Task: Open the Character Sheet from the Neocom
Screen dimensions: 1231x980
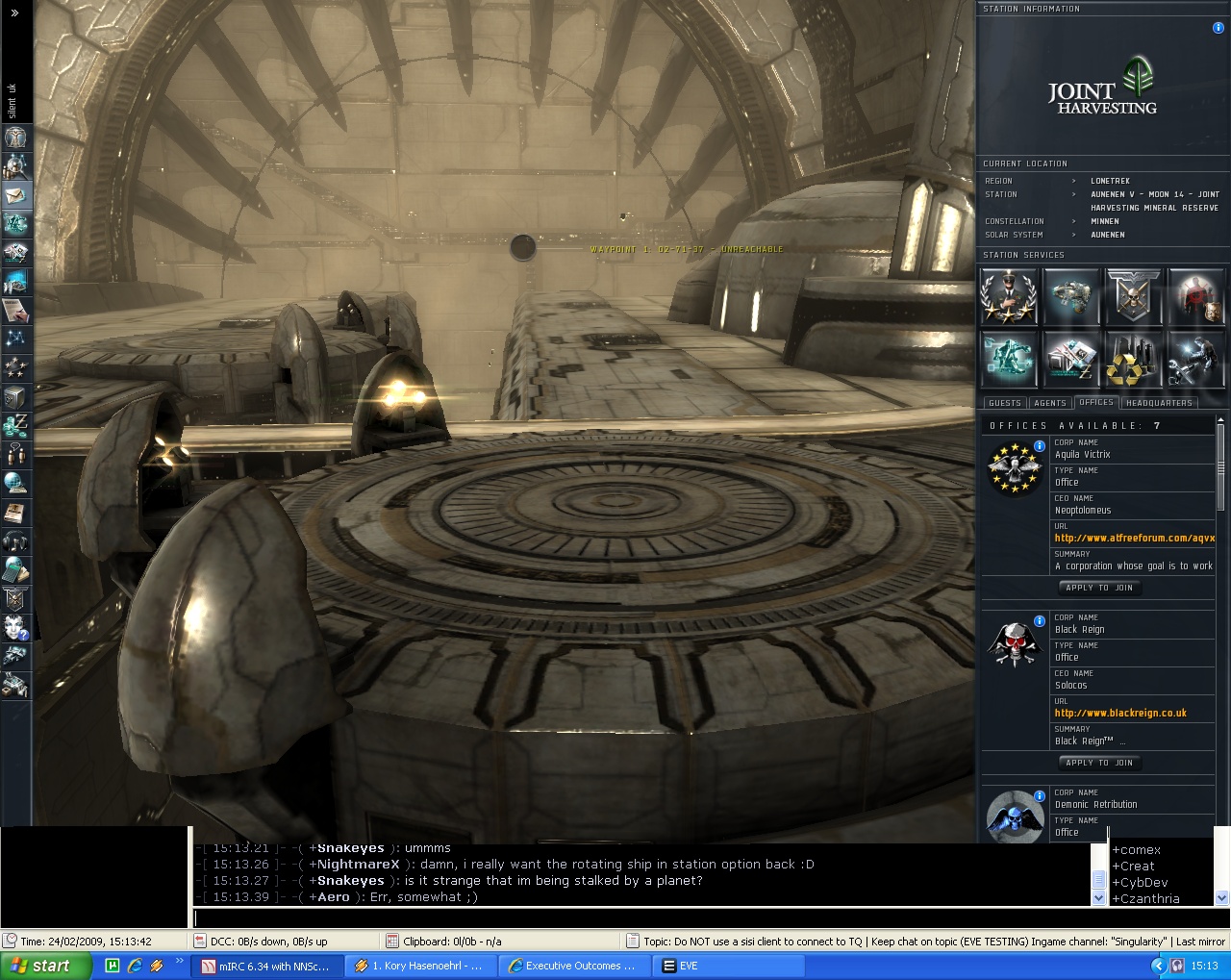Action: tap(16, 137)
